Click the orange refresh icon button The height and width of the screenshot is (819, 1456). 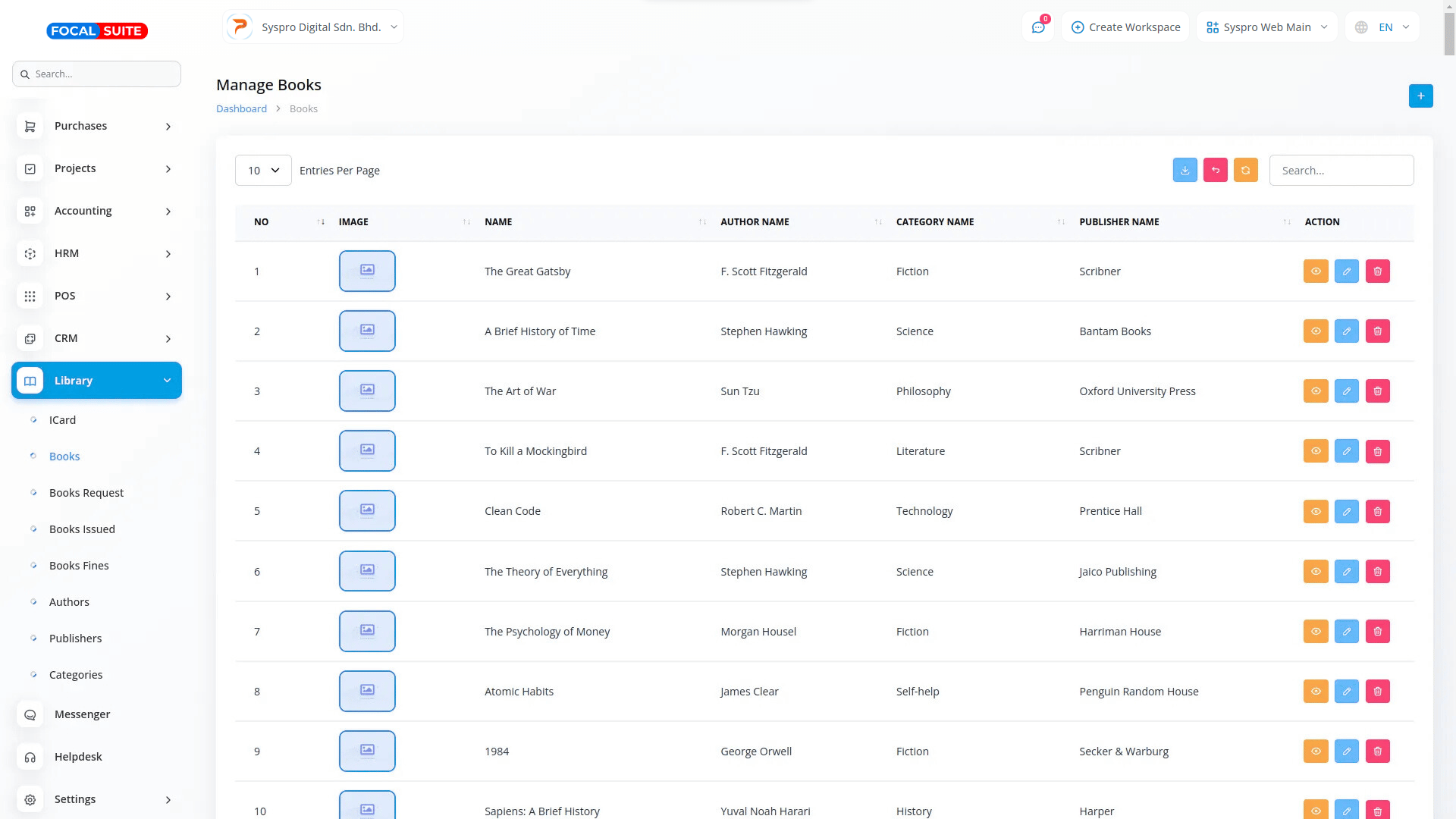tap(1245, 171)
